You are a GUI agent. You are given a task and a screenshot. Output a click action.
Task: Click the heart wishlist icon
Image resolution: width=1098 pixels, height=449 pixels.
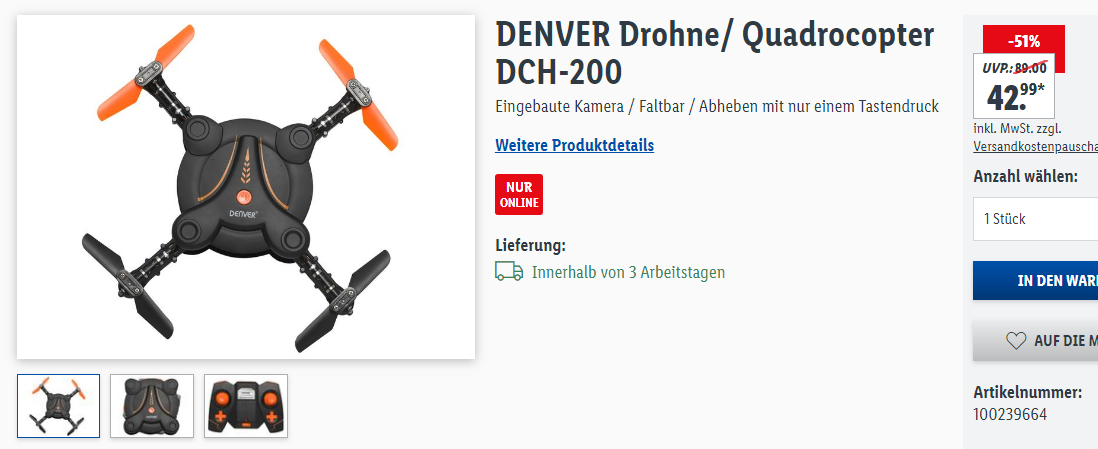1015,341
